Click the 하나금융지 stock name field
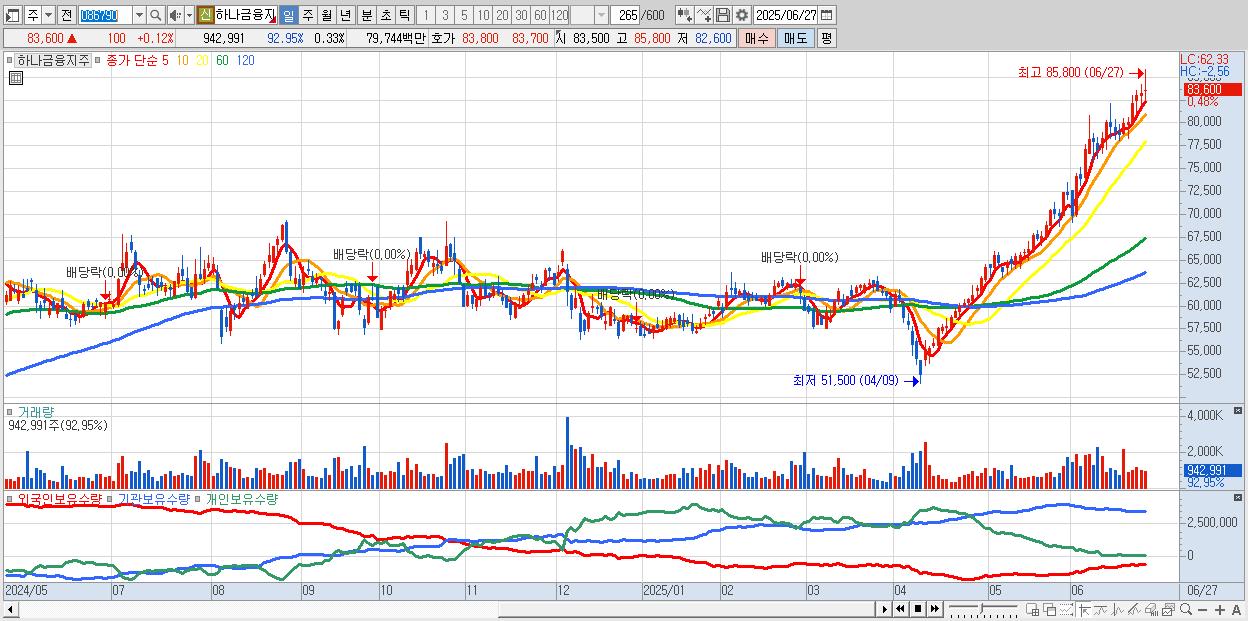Image resolution: width=1248 pixels, height=621 pixels. [x=246, y=15]
